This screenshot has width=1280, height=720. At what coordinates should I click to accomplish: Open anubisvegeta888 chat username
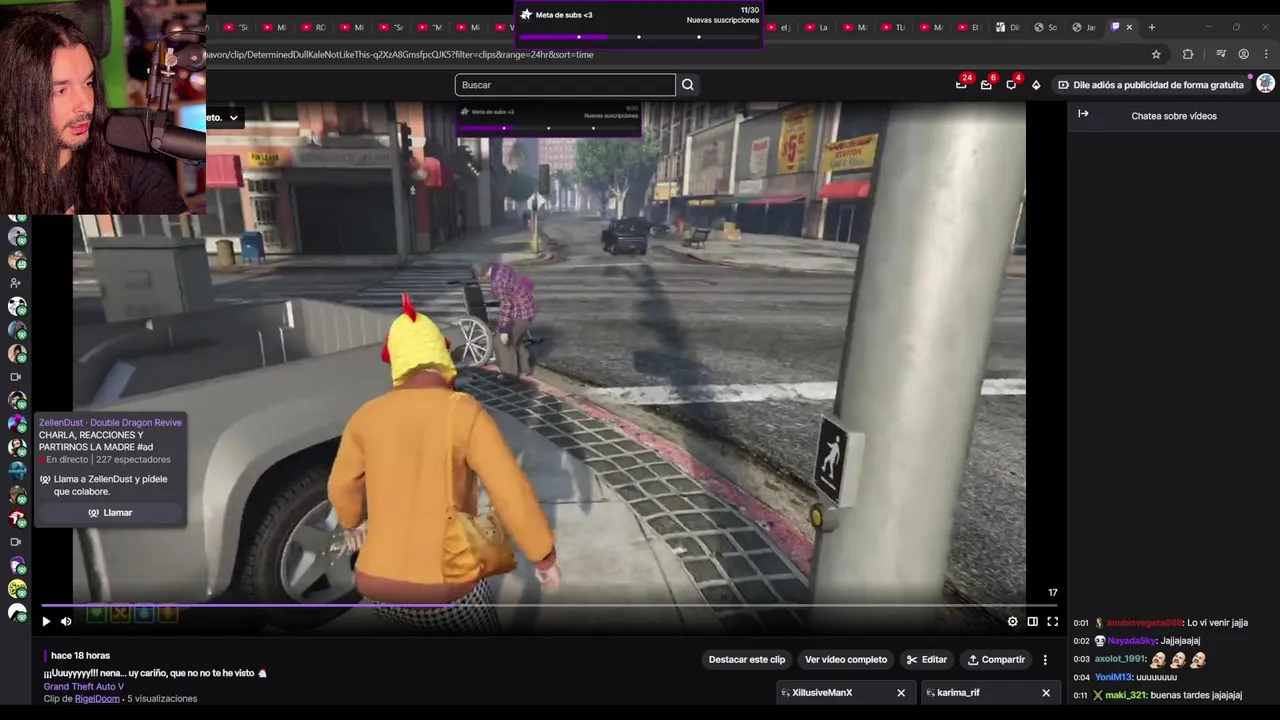(x=1144, y=623)
